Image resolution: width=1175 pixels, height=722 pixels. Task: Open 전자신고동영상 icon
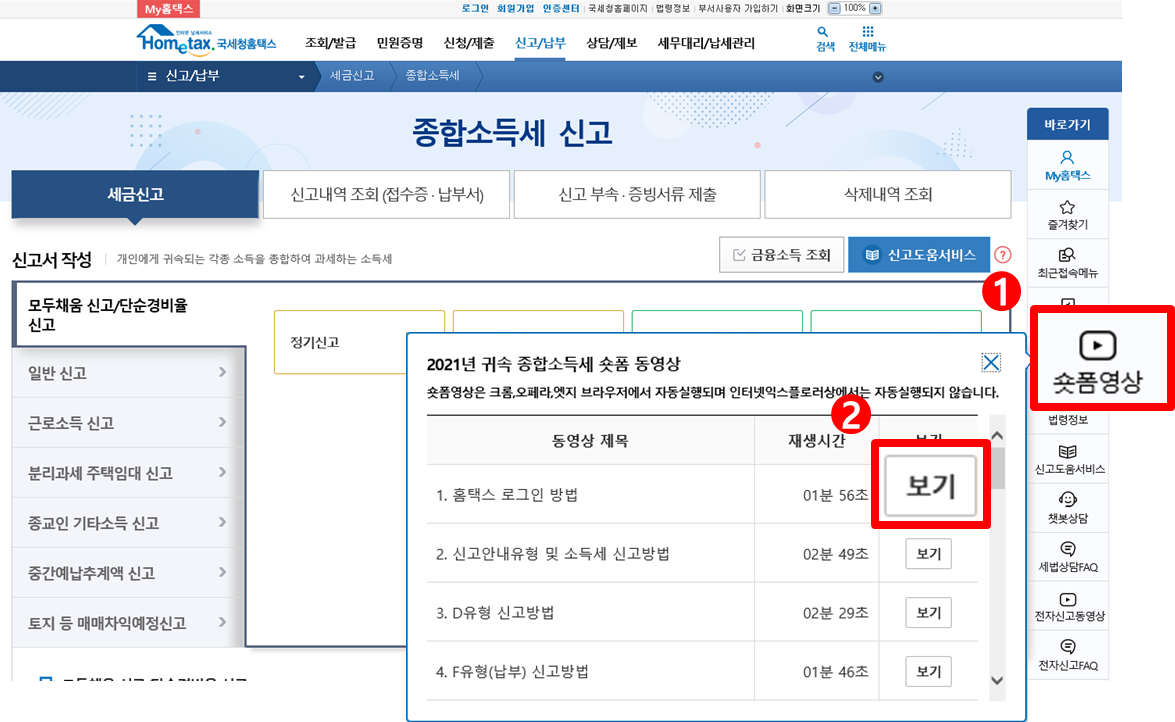(x=1068, y=599)
